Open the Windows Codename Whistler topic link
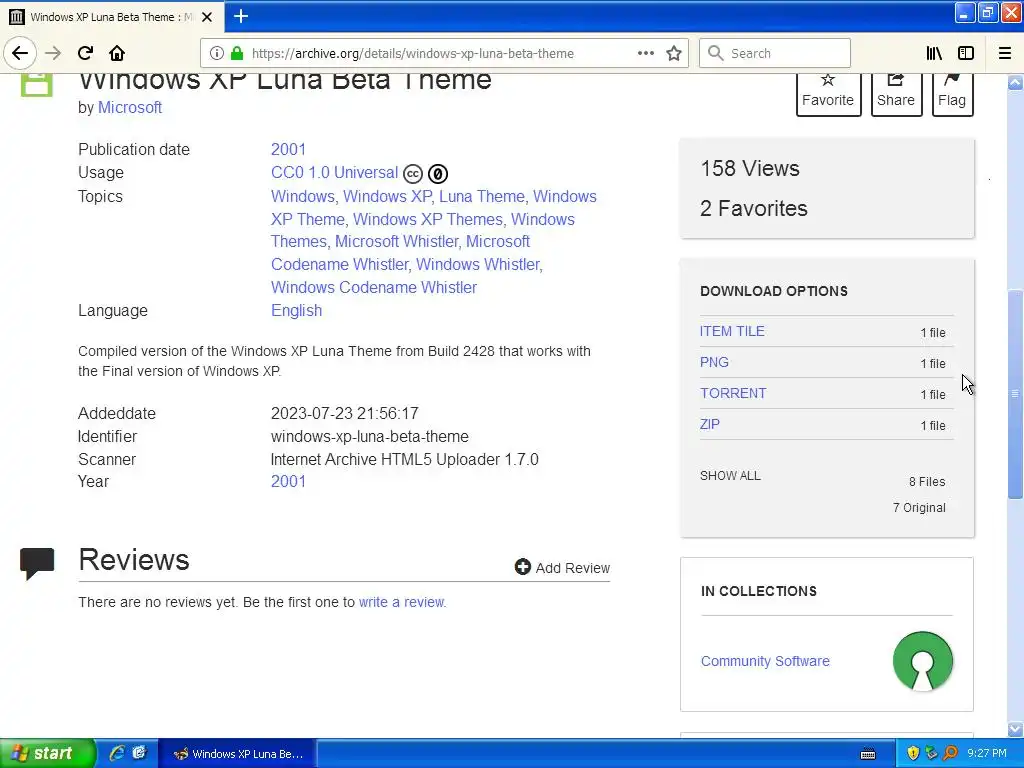This screenshot has width=1024, height=768. 374,287
